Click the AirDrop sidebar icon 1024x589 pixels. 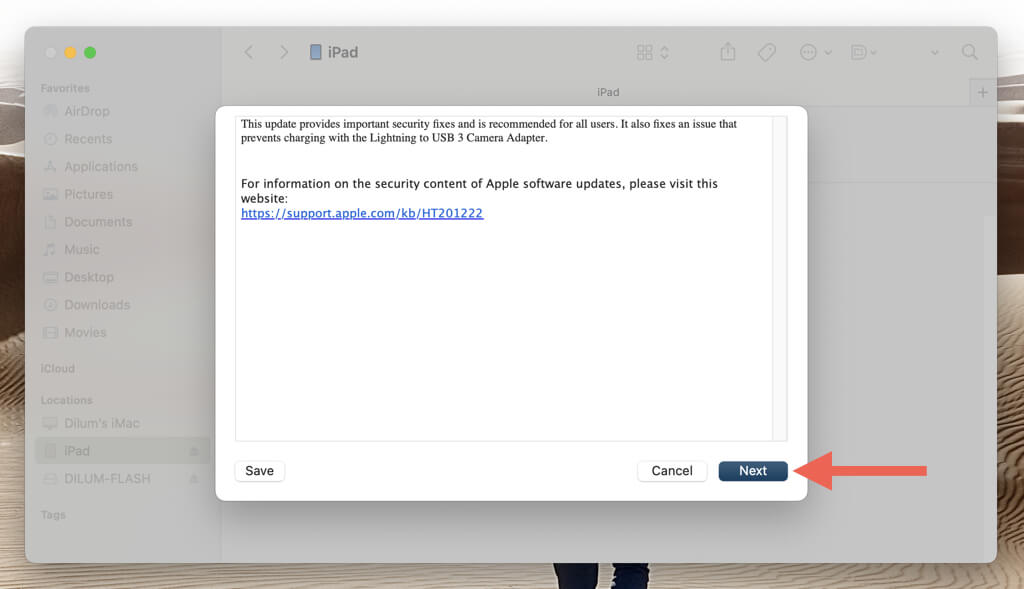(x=50, y=112)
